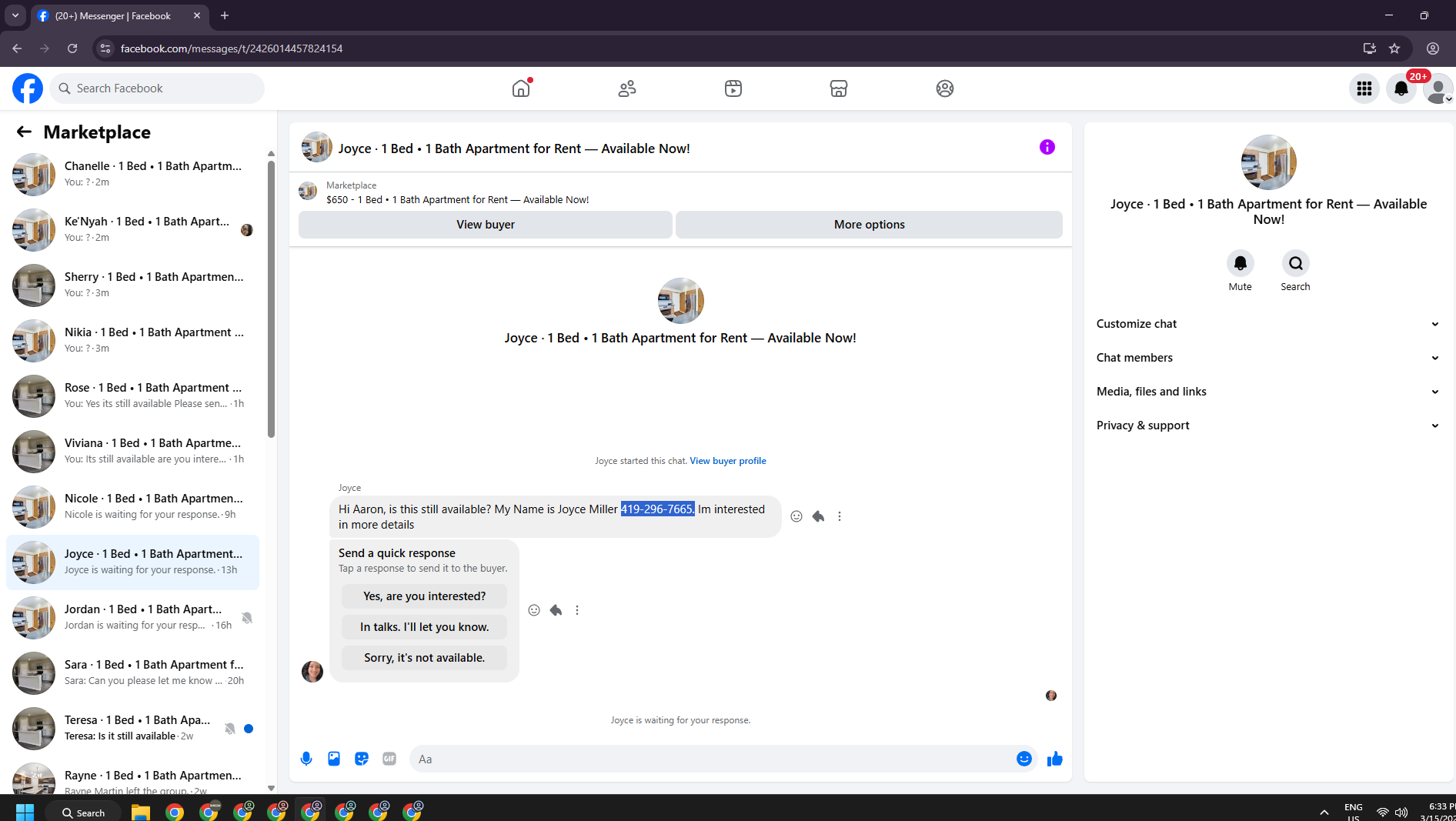This screenshot has width=1456, height=821.
Task: Send a voice clip with microphone icon
Action: 306,759
